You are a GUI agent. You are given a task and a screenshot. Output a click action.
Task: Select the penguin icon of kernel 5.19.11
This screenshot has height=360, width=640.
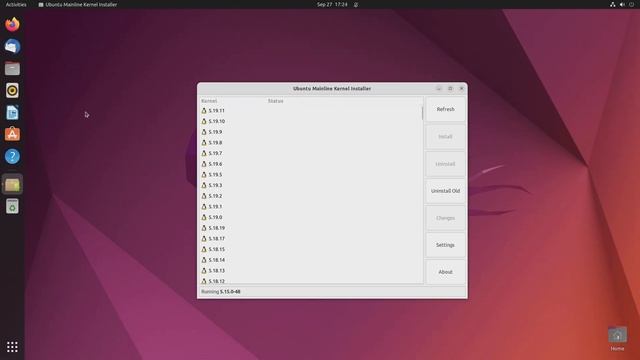click(x=204, y=111)
